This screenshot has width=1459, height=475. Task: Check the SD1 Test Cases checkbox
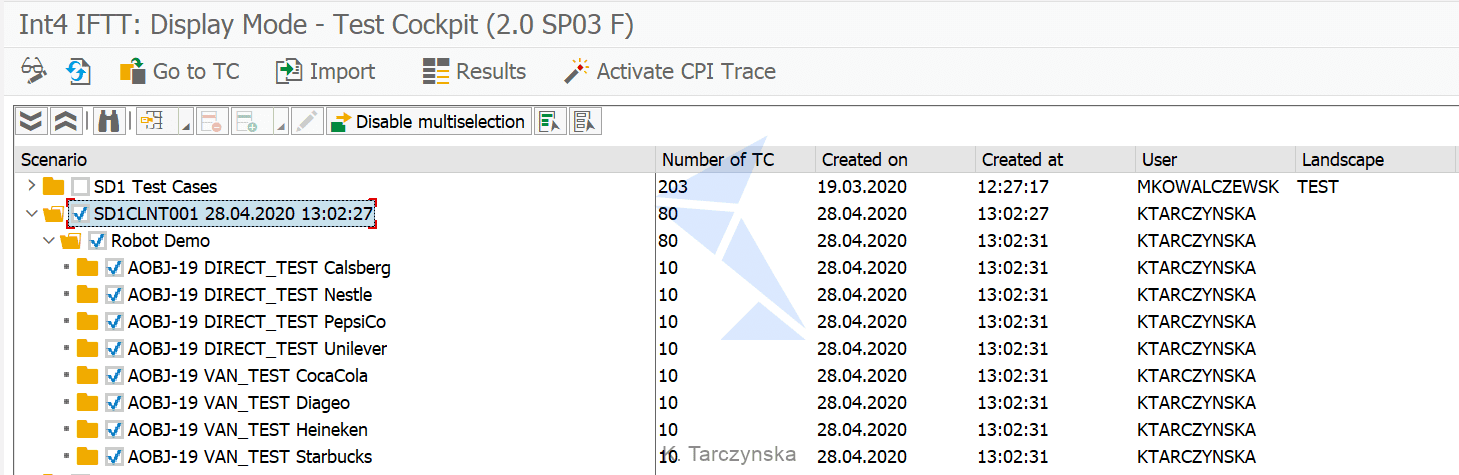[x=81, y=187]
